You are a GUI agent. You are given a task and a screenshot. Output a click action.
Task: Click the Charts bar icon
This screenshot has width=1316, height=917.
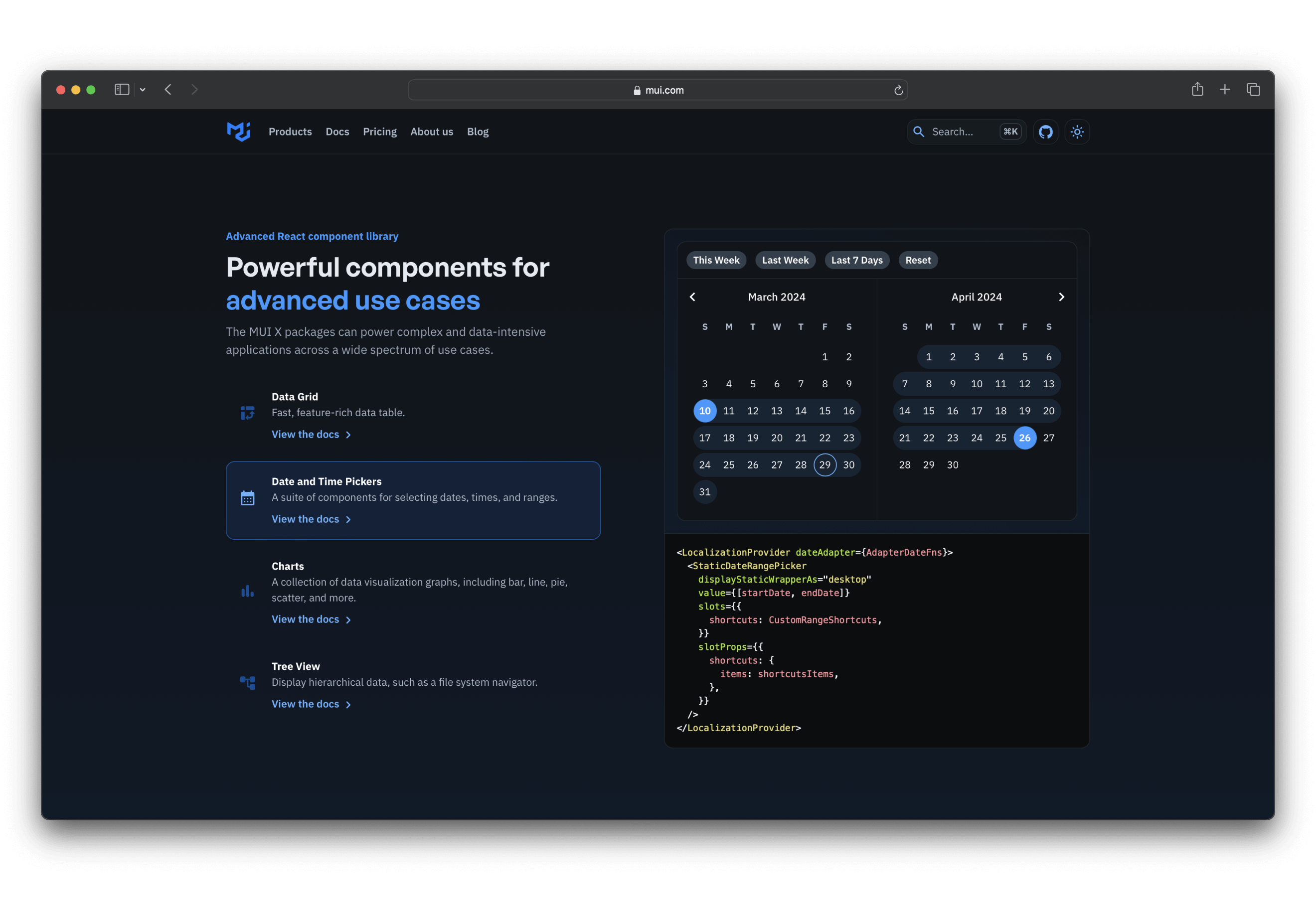click(x=248, y=590)
